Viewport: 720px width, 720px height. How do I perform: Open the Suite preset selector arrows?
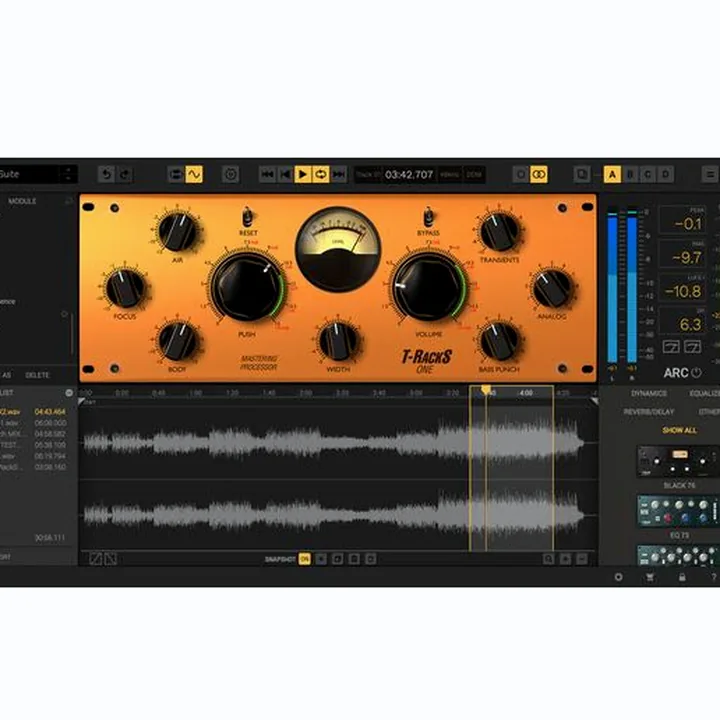[68, 174]
